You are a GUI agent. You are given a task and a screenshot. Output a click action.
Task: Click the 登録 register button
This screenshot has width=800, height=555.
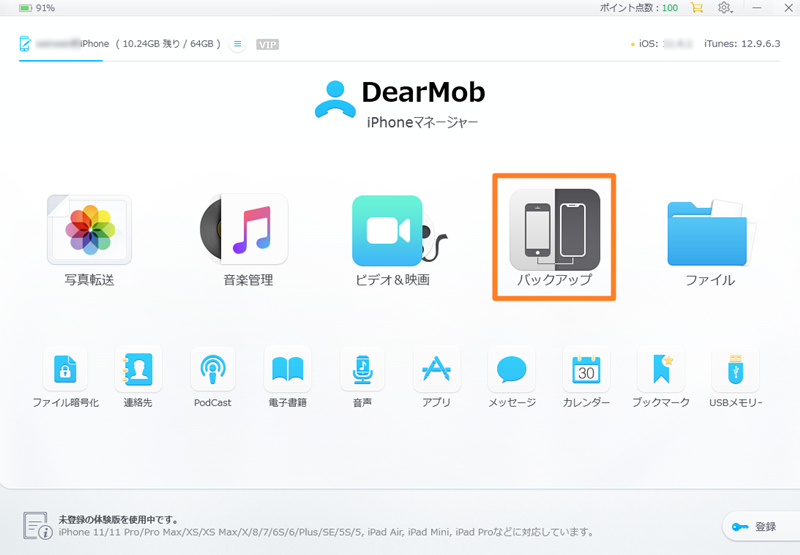[760, 526]
